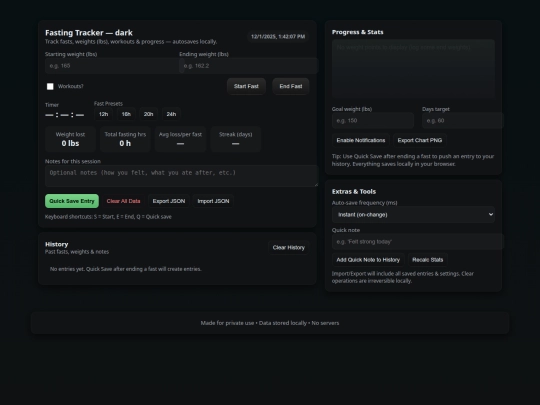Export data with Export JSON
Viewport: 540px width, 405px height.
(x=169, y=201)
